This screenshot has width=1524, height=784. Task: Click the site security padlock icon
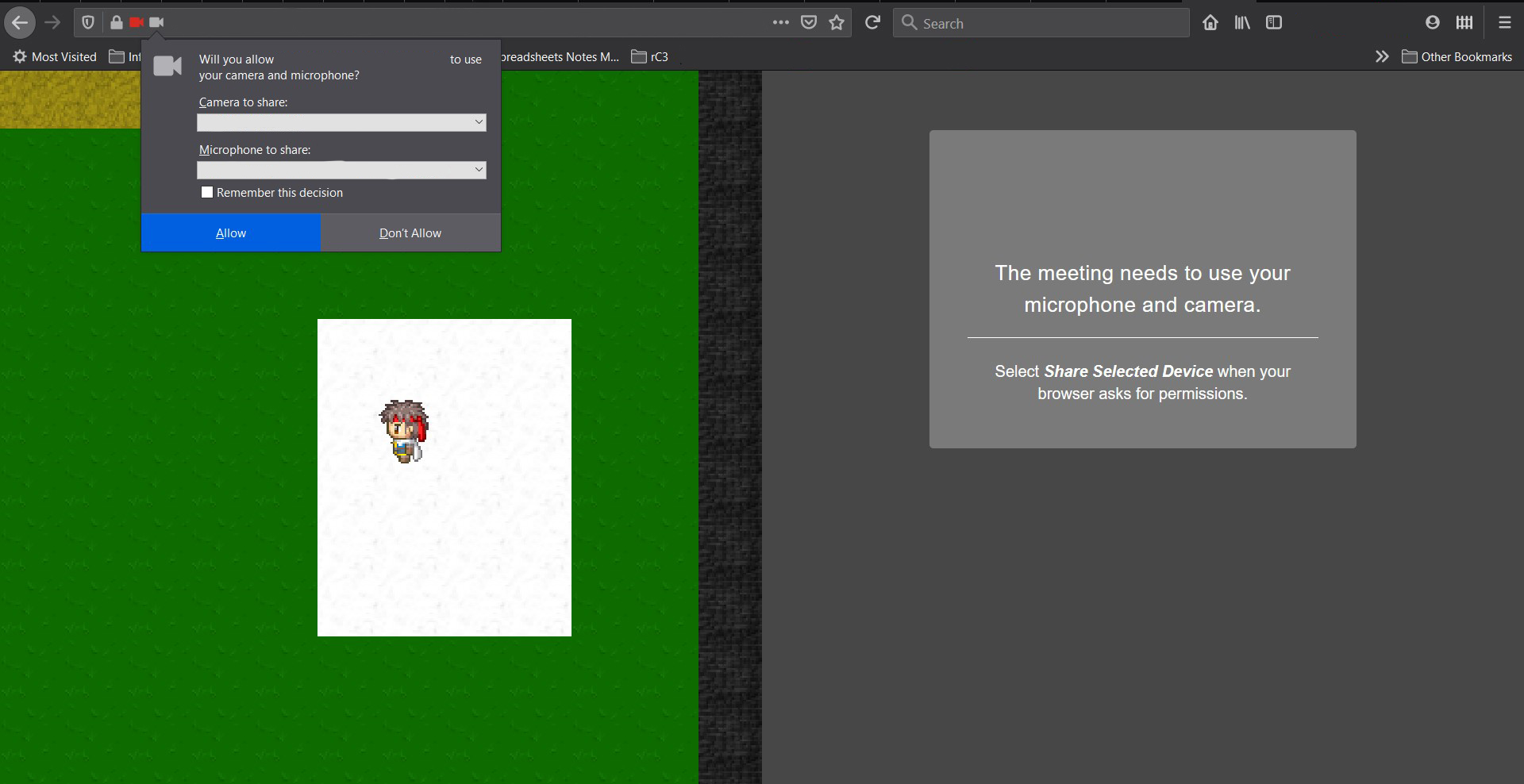click(117, 23)
